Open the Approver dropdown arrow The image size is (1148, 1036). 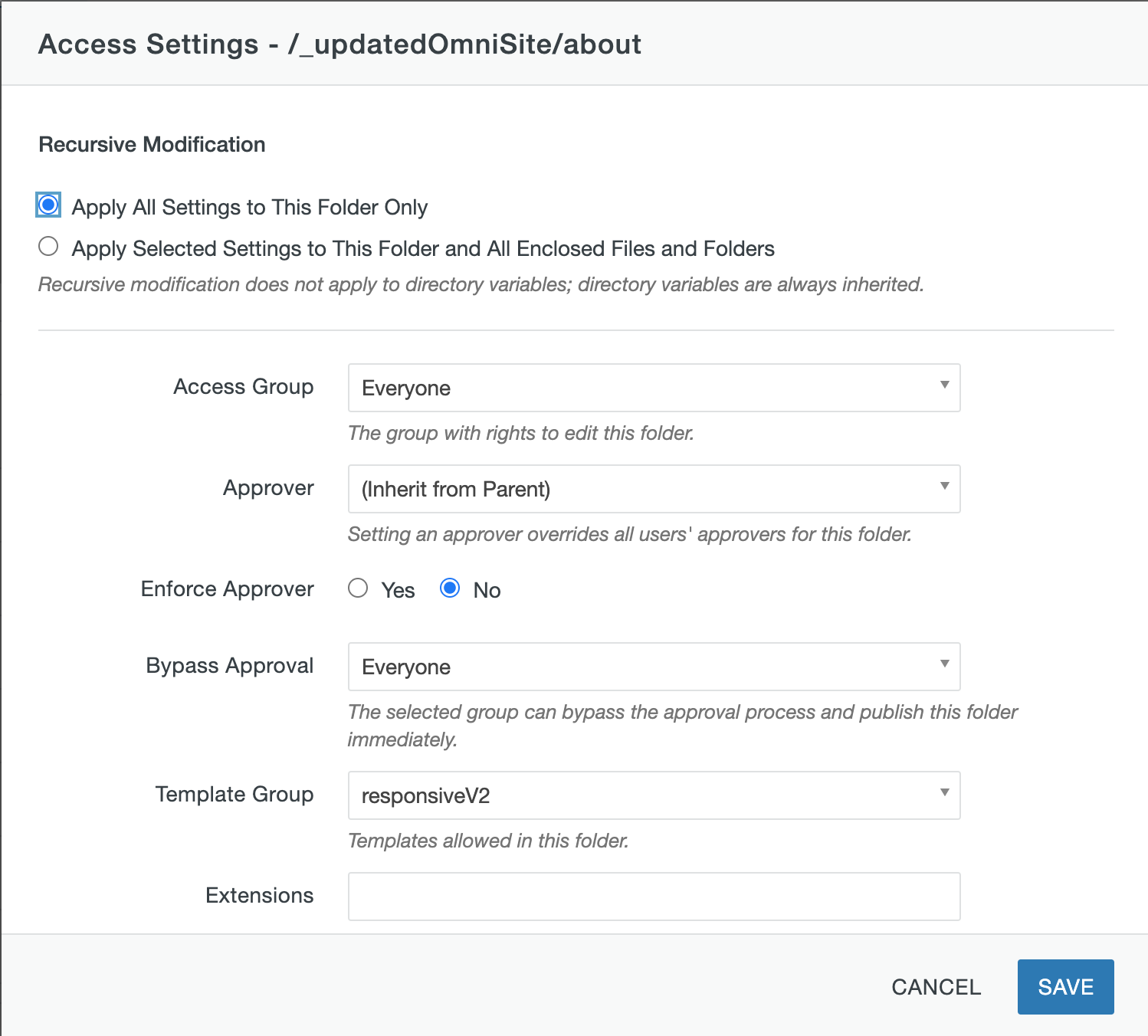pos(944,489)
